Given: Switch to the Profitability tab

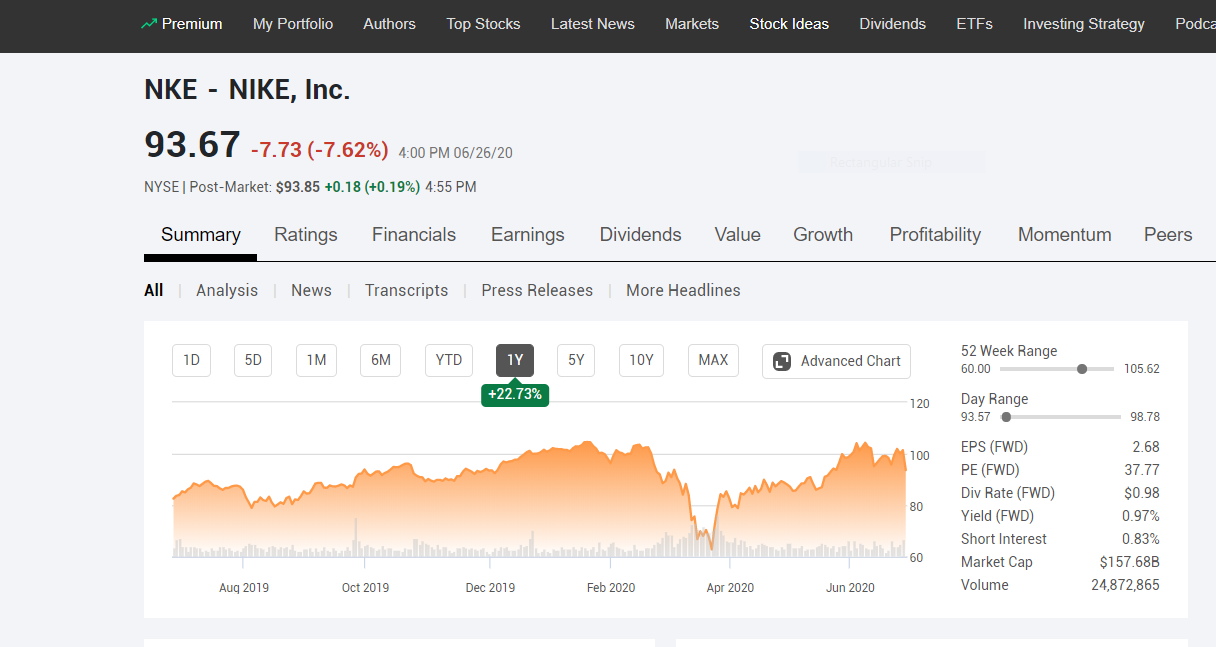Looking at the screenshot, I should click(x=935, y=235).
